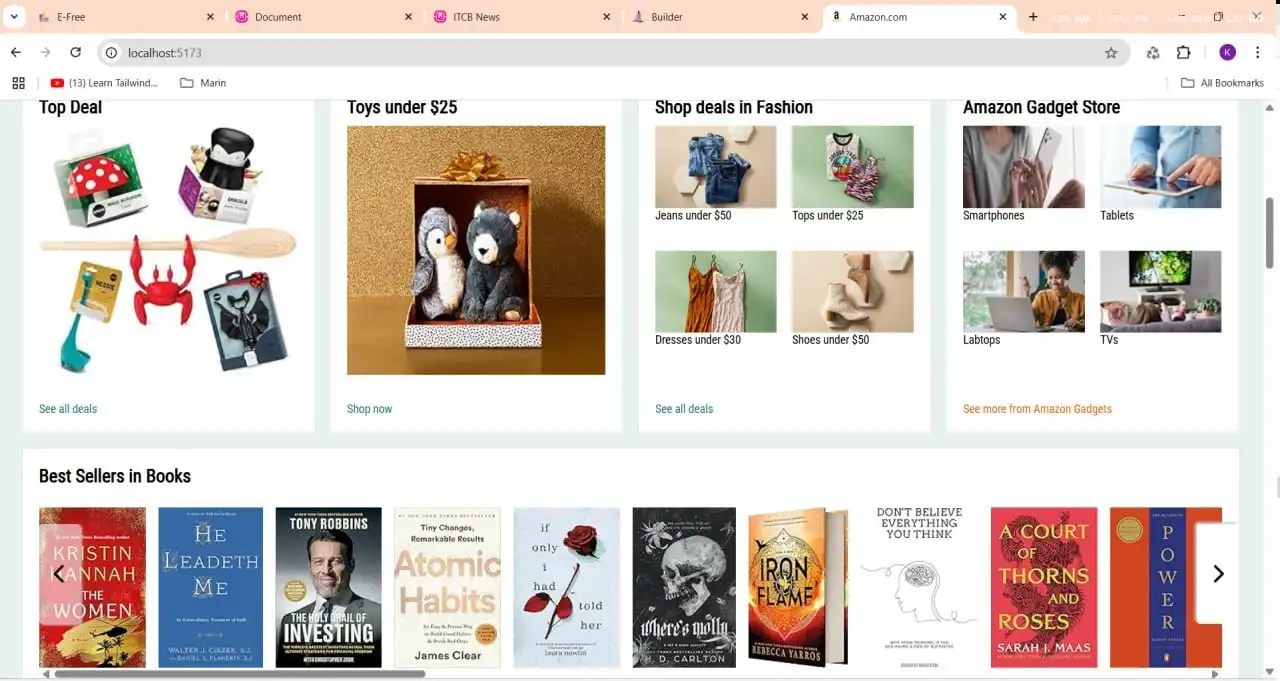Open the YouTube Learn Tailwind bookmark
Viewport: 1280px width, 681px height.
pos(104,83)
